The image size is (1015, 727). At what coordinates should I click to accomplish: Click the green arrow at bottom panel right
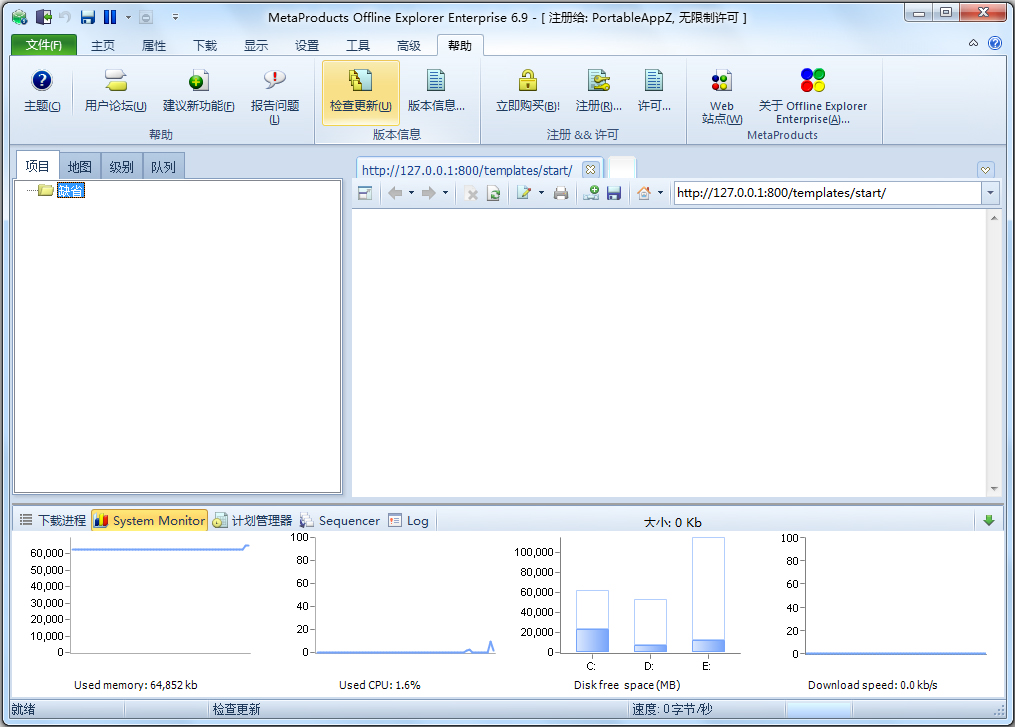988,520
